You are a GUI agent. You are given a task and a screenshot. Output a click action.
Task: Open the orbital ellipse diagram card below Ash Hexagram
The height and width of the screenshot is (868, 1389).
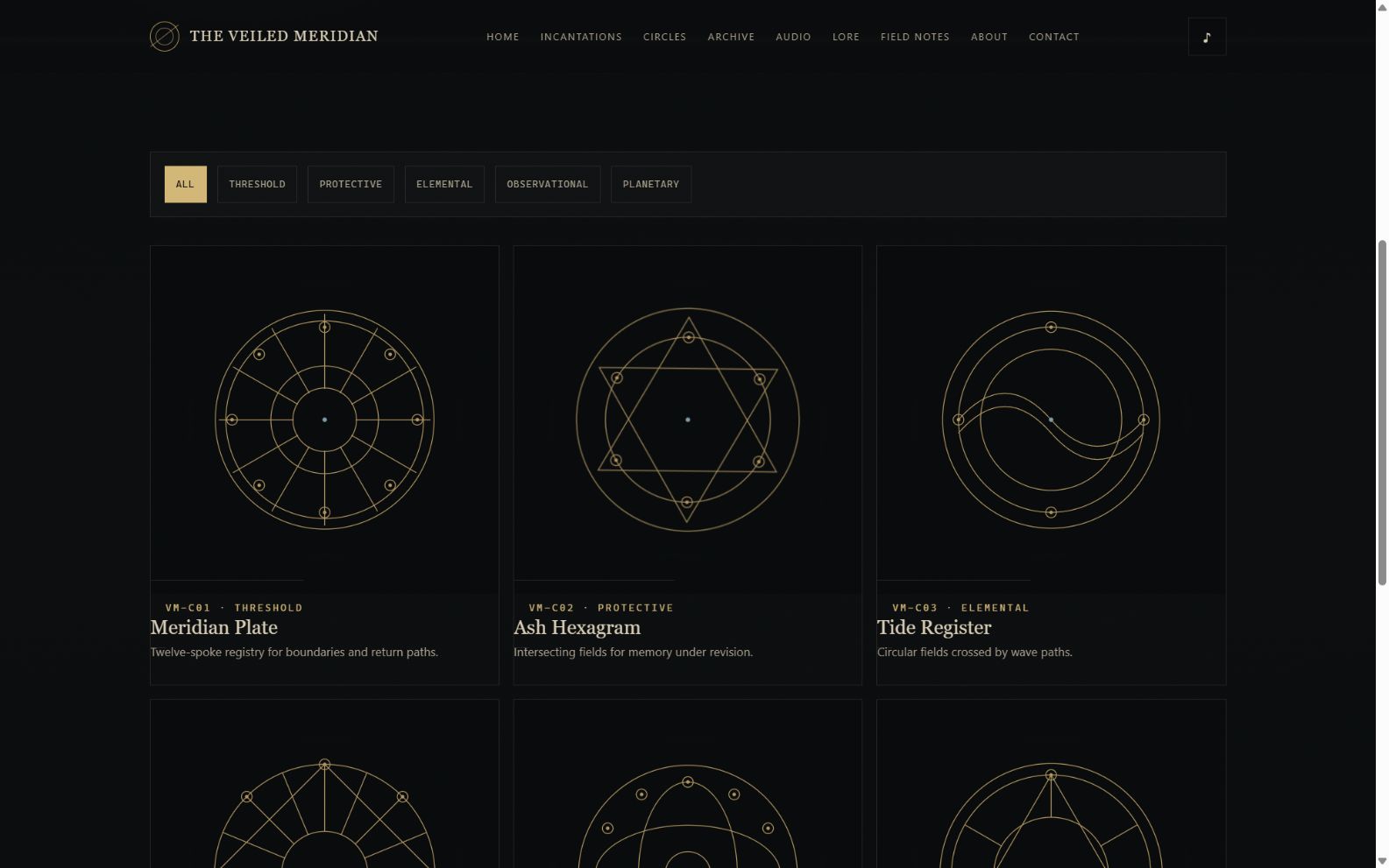tap(688, 784)
